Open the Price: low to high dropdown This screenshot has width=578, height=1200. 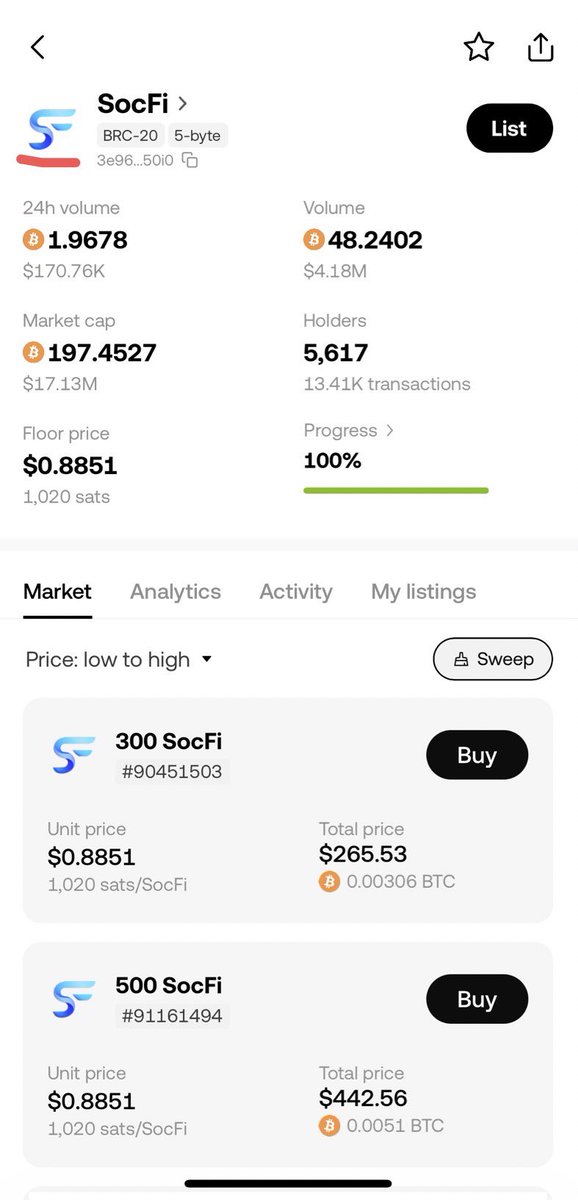119,659
